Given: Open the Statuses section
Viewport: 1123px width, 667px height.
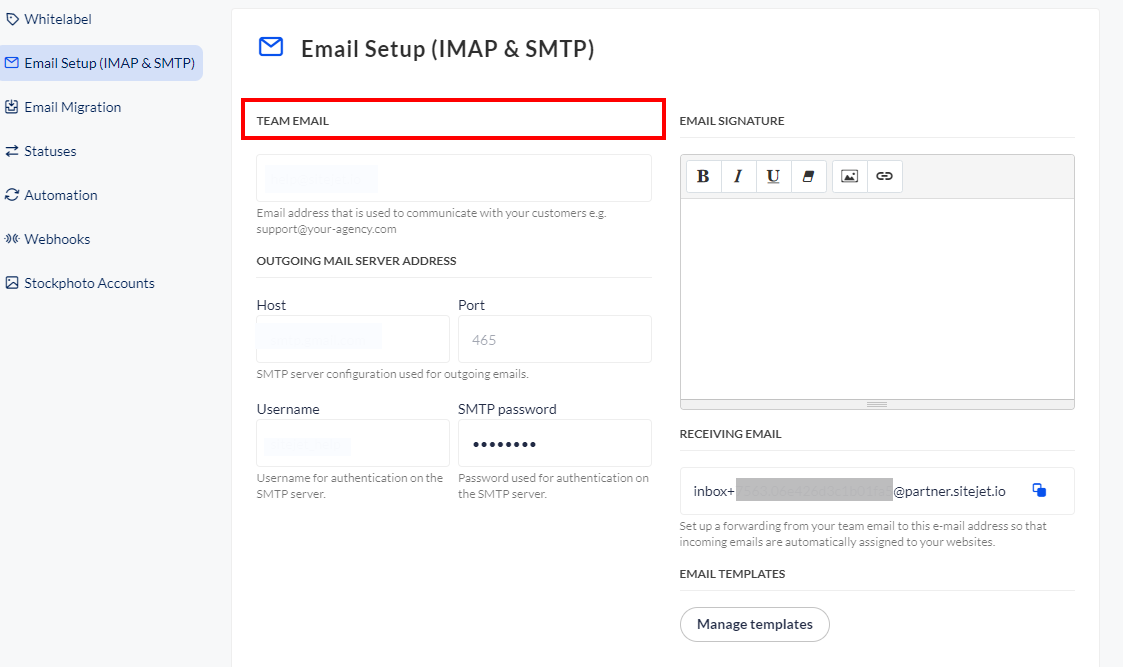Looking at the screenshot, I should pyautogui.click(x=50, y=151).
